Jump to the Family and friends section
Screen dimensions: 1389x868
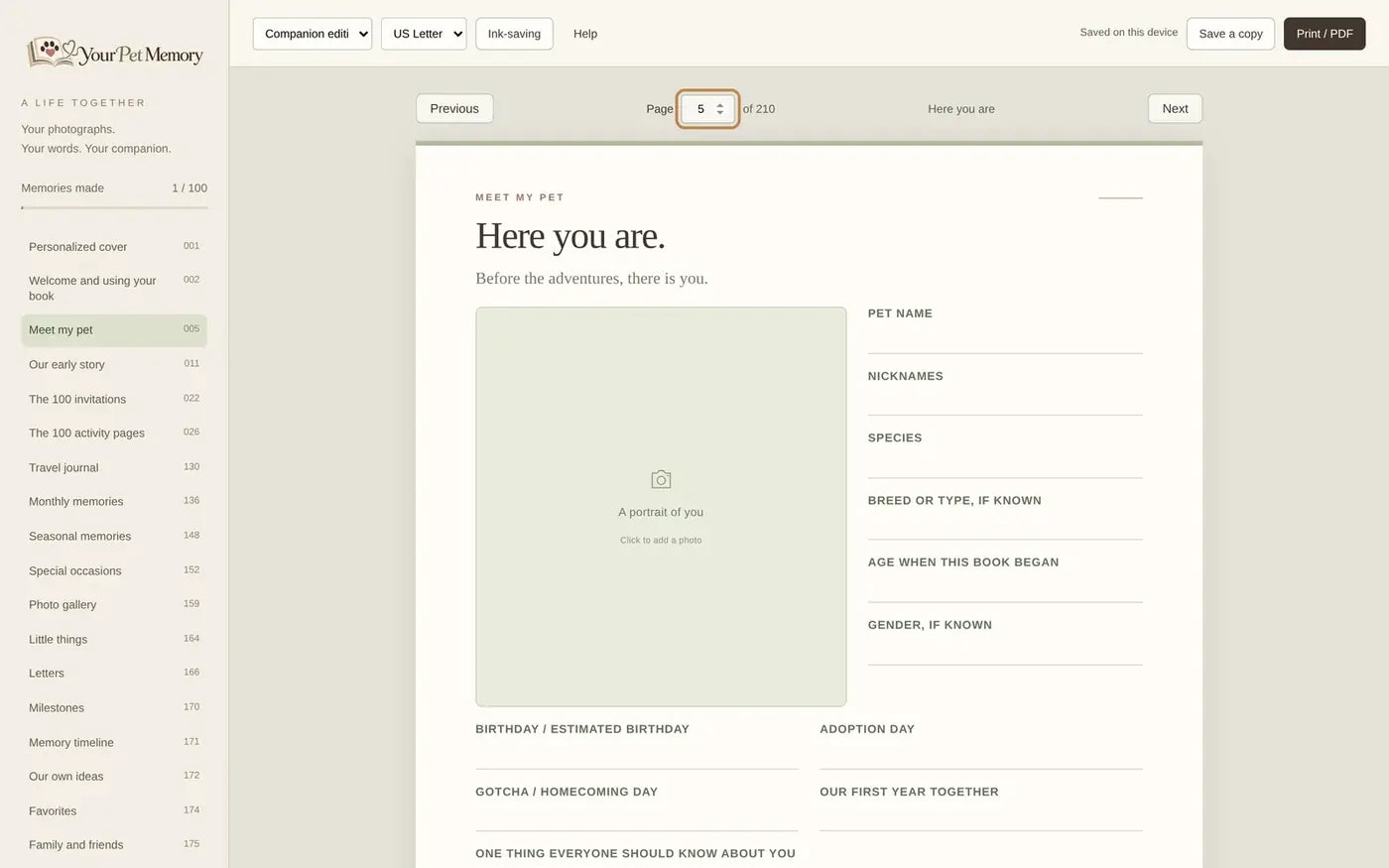114,844
